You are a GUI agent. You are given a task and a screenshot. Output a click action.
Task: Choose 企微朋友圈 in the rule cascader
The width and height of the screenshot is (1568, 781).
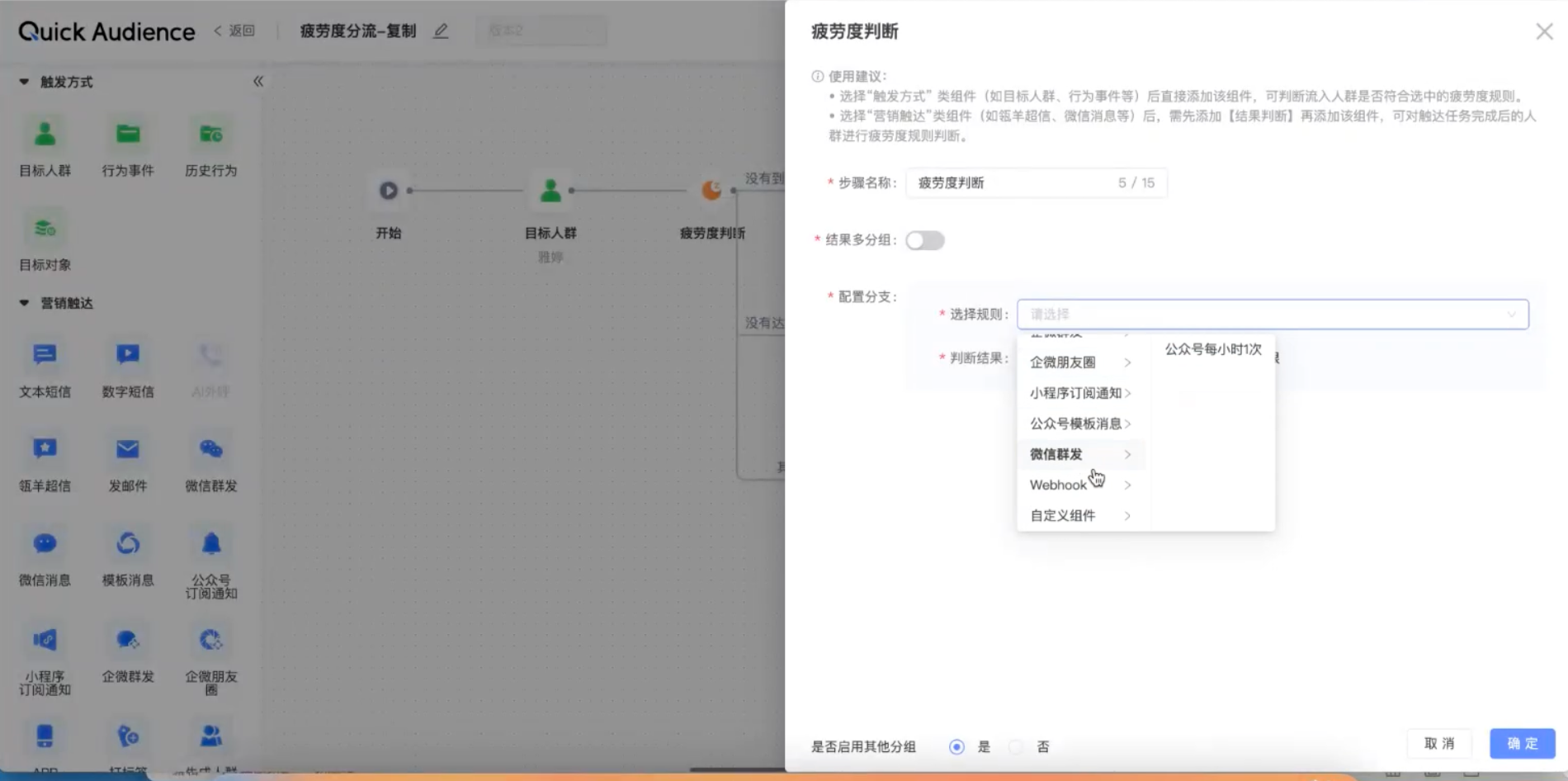(1081, 362)
